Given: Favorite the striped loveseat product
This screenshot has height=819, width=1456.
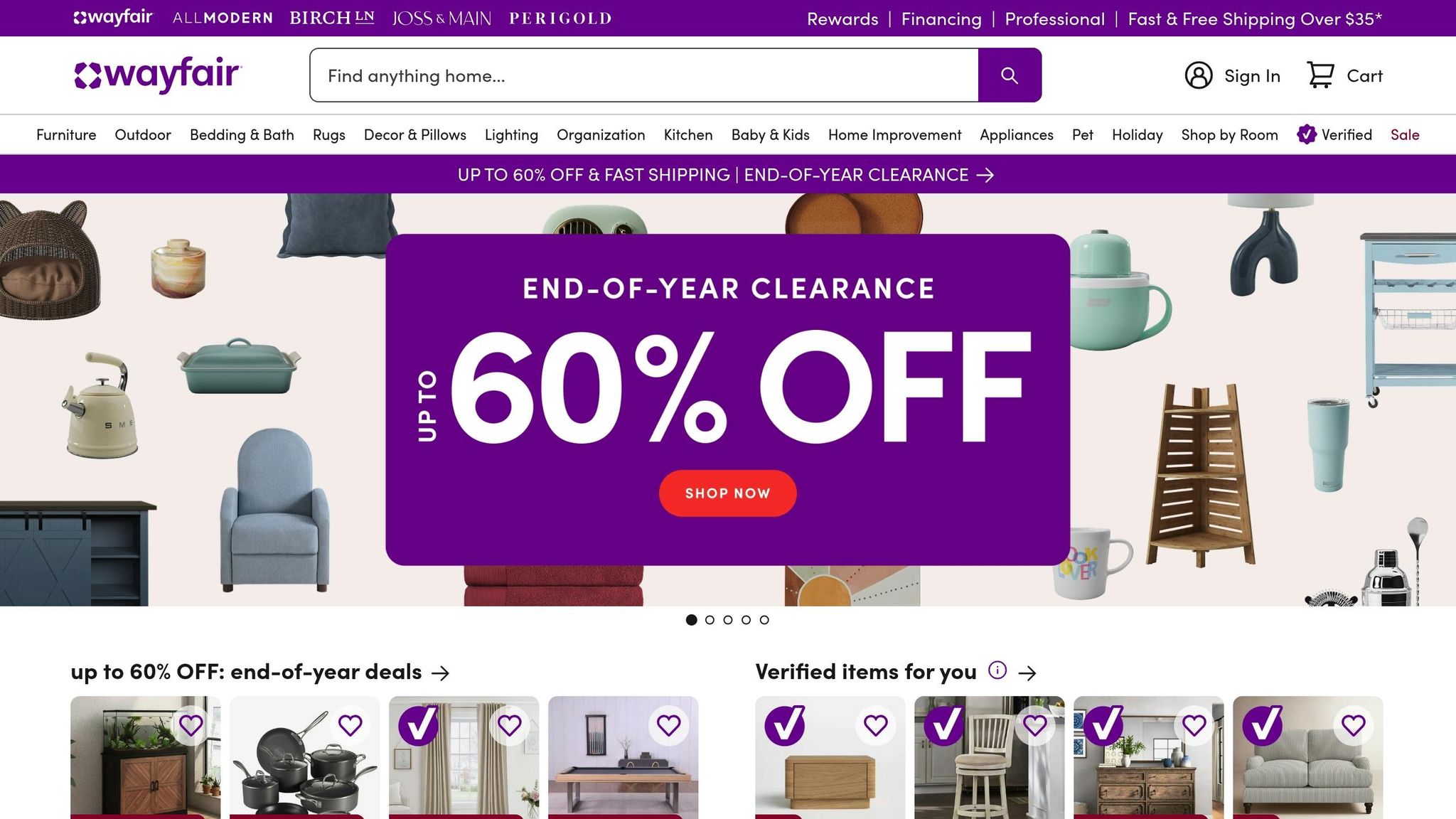Looking at the screenshot, I should (x=1352, y=726).
